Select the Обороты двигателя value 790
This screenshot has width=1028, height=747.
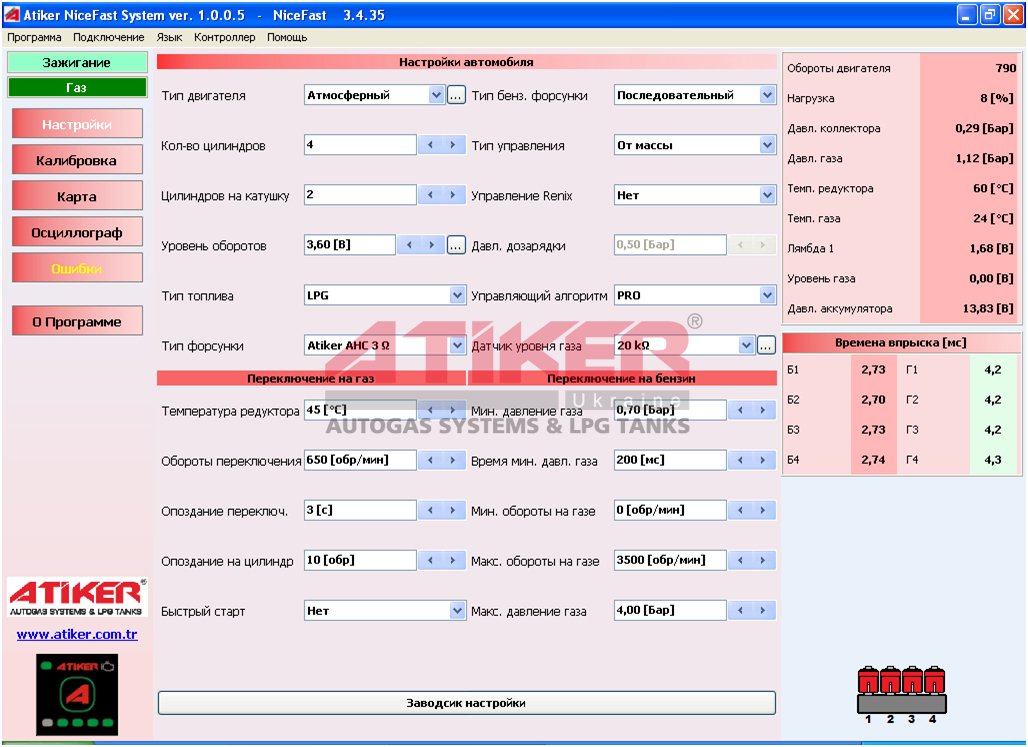click(1005, 68)
